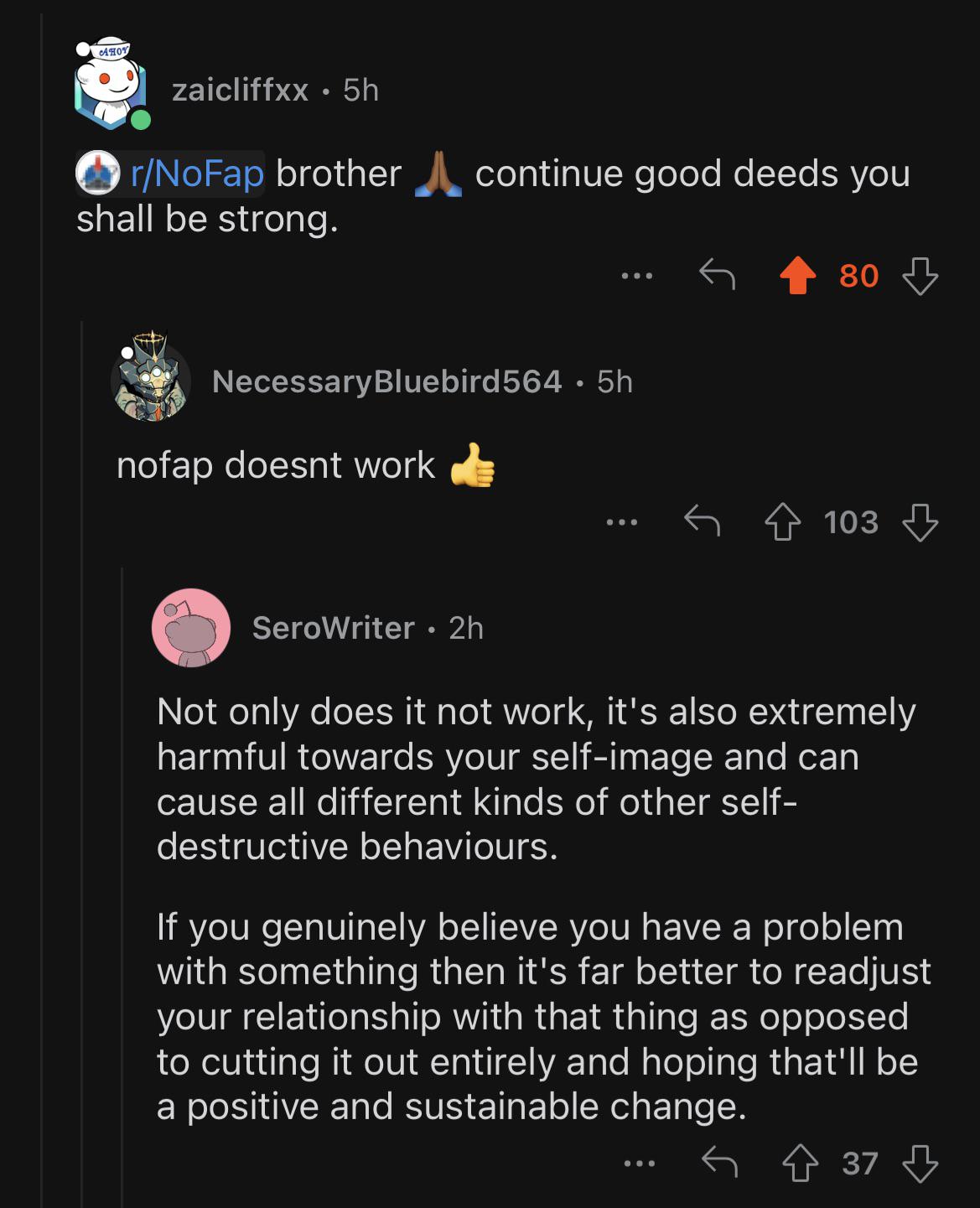Select zaicliffxx's sailor snoo avatar

click(x=110, y=84)
